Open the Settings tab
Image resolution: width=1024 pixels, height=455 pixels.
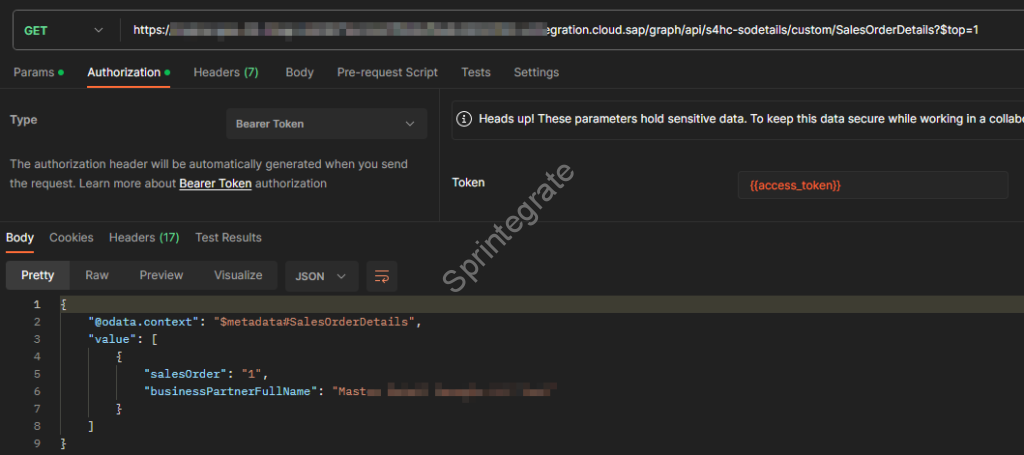tap(536, 72)
